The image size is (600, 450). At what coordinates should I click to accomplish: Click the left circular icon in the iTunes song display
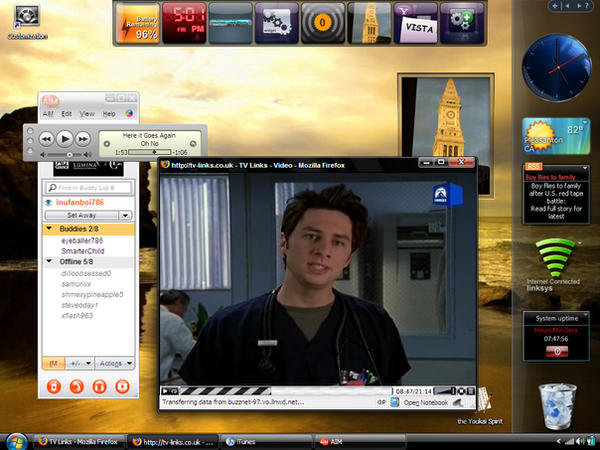(x=107, y=144)
